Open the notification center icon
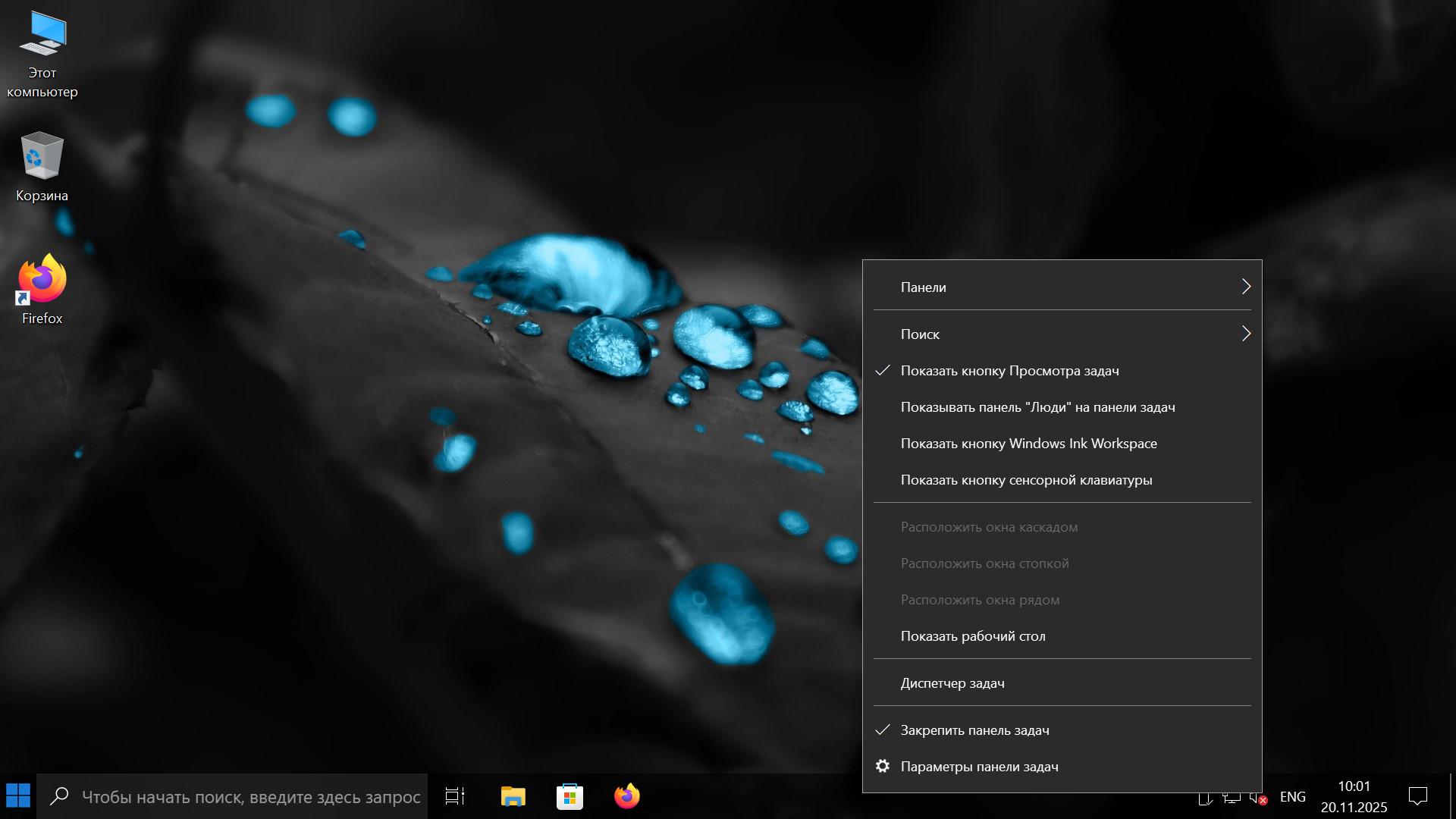Screen dimensions: 1456x819 (x=1417, y=796)
